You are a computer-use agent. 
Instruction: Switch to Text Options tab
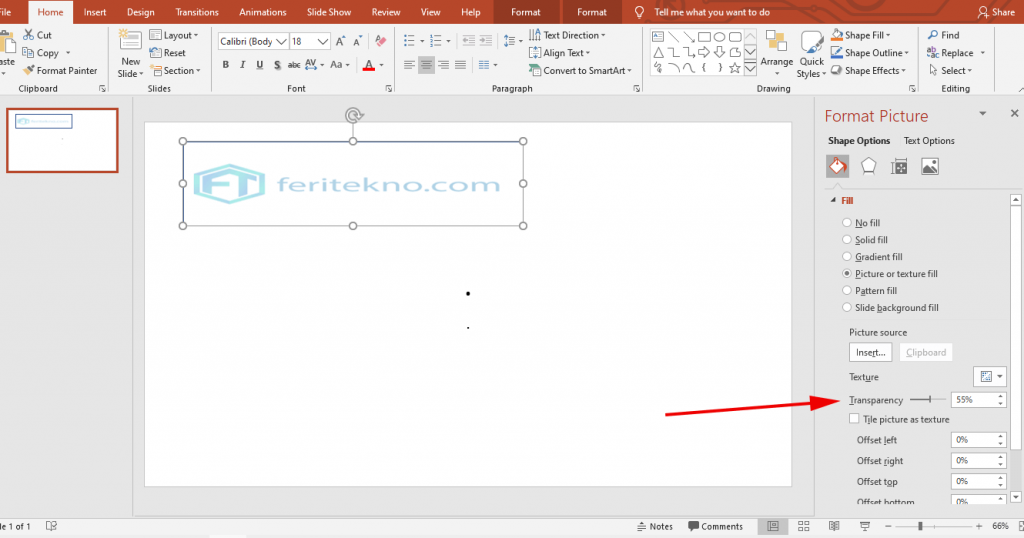tap(929, 140)
